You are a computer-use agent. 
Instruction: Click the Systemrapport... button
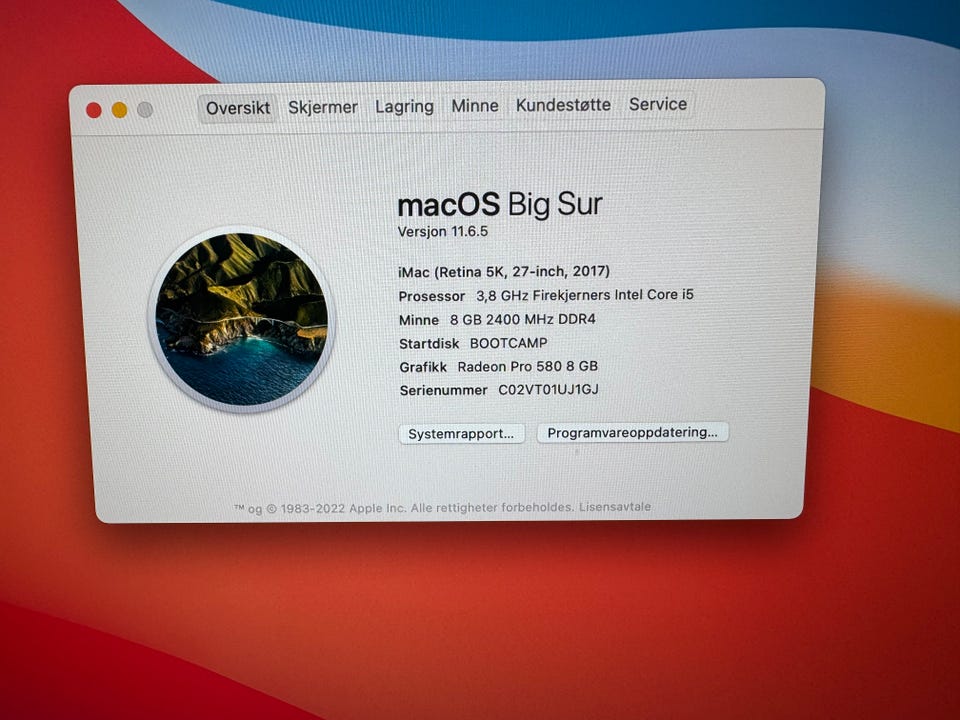click(462, 433)
